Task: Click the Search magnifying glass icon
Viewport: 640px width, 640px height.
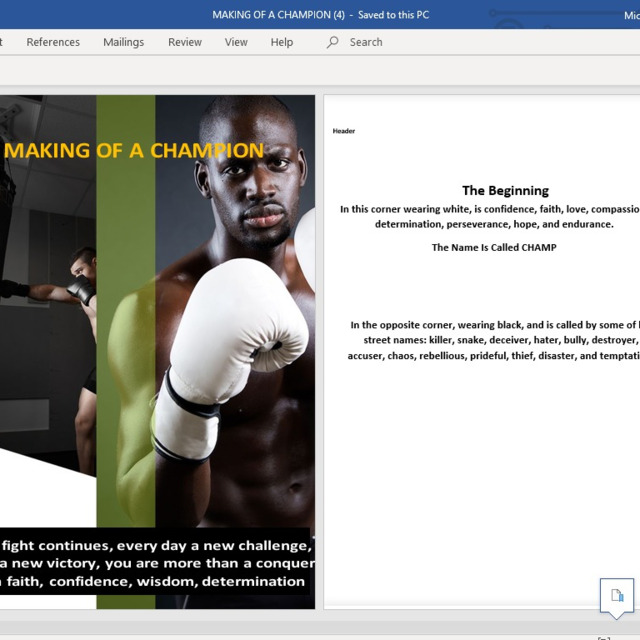Action: tap(333, 42)
